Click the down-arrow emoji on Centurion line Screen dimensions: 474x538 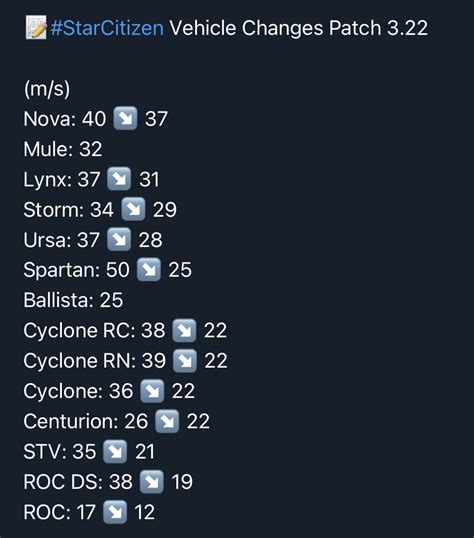[x=167, y=421]
